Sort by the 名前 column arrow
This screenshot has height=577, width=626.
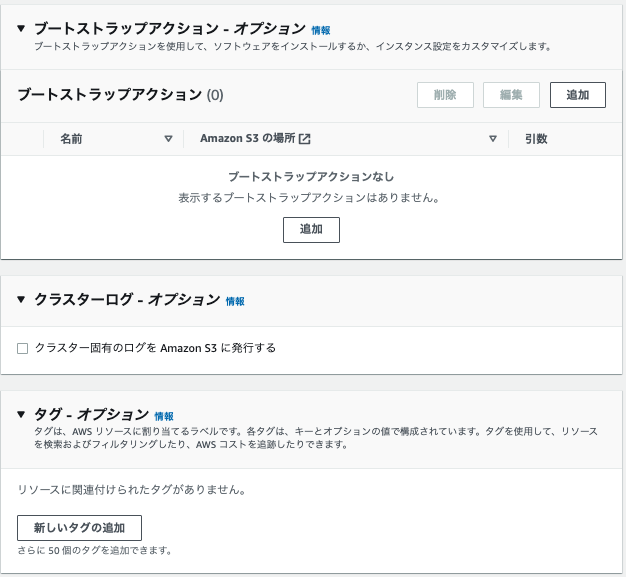168,139
